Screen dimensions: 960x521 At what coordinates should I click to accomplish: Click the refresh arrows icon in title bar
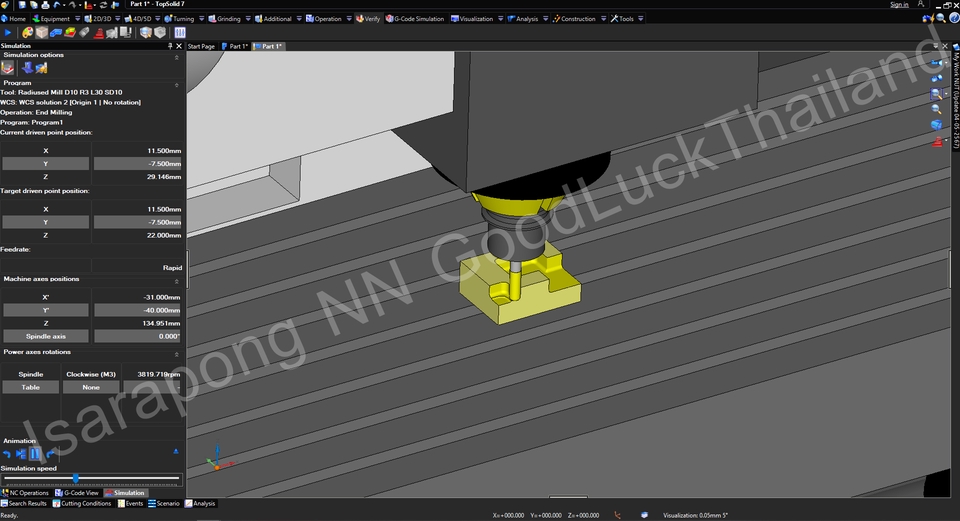(103, 4)
